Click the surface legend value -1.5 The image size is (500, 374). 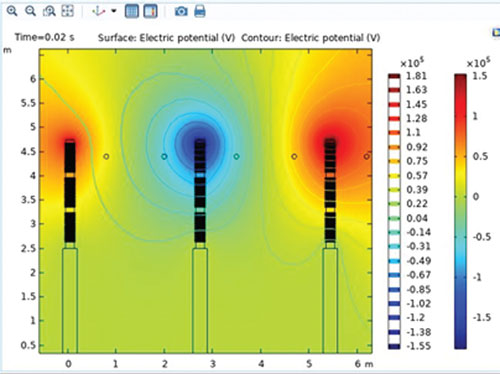pyautogui.click(x=481, y=317)
